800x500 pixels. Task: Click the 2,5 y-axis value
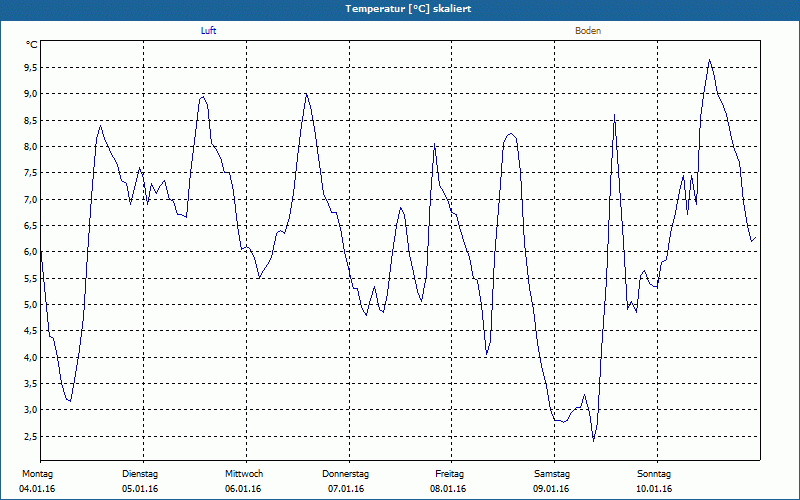pyautogui.click(x=32, y=437)
